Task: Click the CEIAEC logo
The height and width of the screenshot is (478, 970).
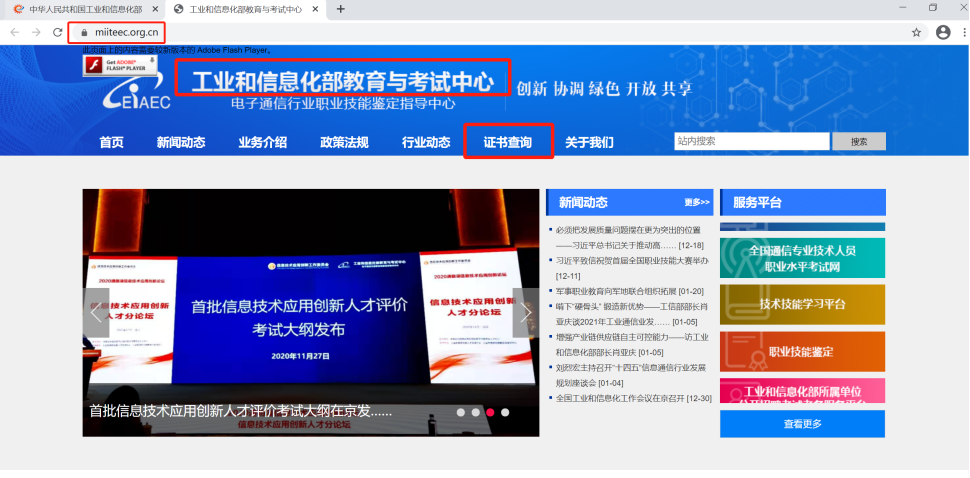Action: pyautogui.click(x=137, y=91)
